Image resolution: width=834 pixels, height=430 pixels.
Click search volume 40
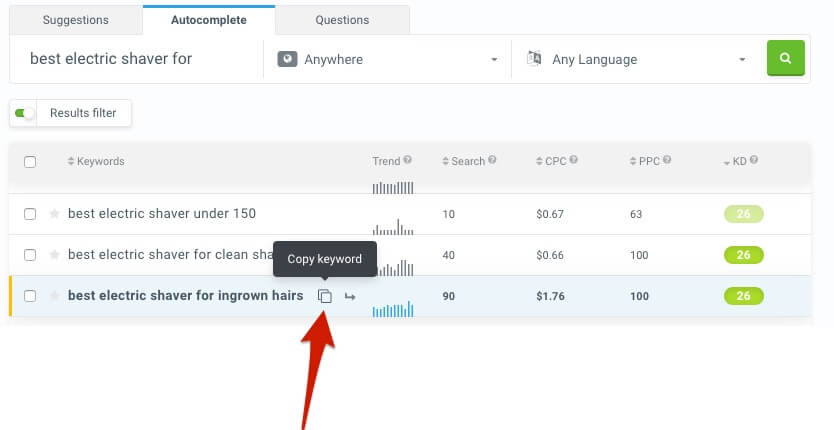click(x=448, y=255)
